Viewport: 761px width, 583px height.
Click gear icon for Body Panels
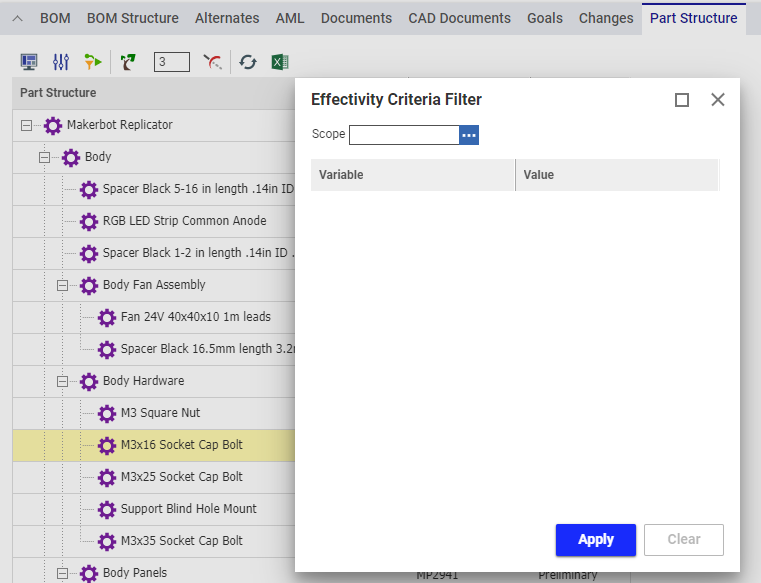click(89, 573)
